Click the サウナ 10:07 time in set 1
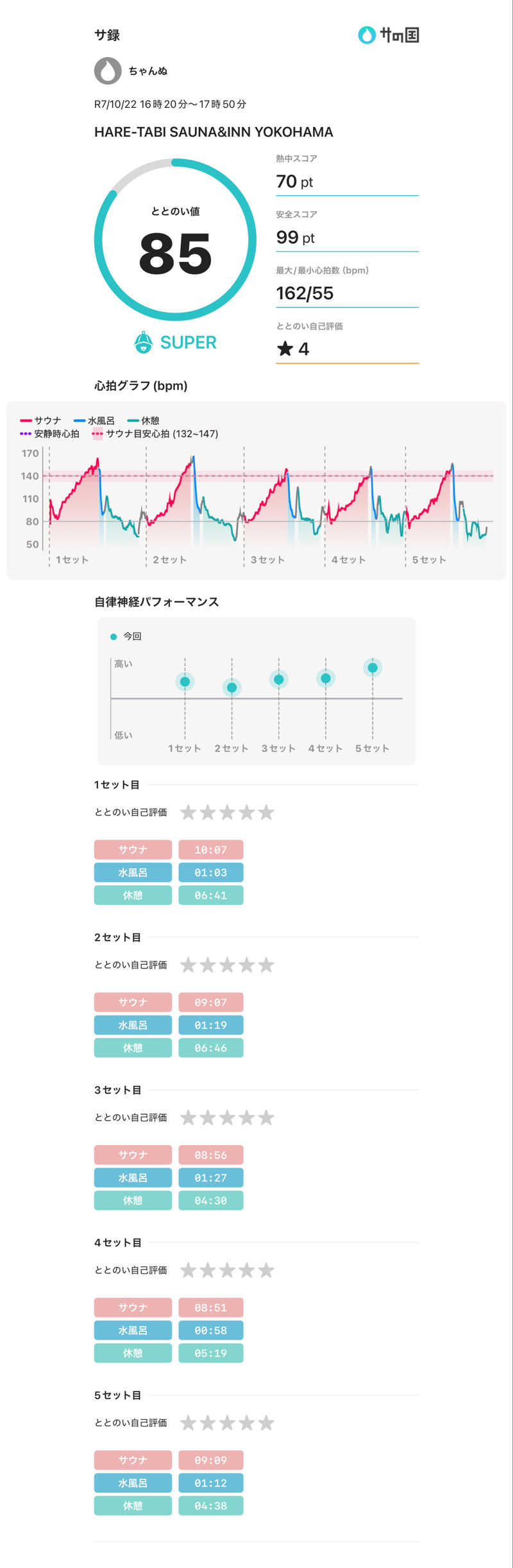The height and width of the screenshot is (1568, 513). pyautogui.click(x=210, y=850)
